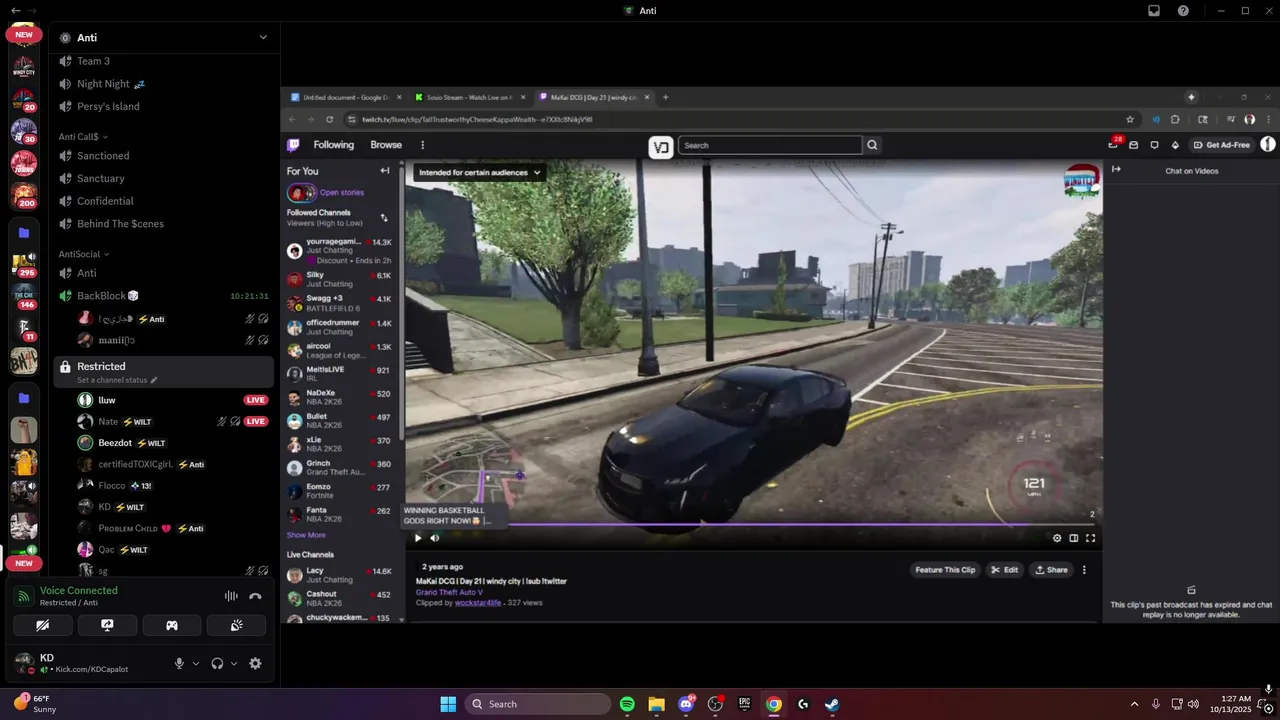
Task: Submit Twitch search with magnifier button
Action: pos(872,145)
